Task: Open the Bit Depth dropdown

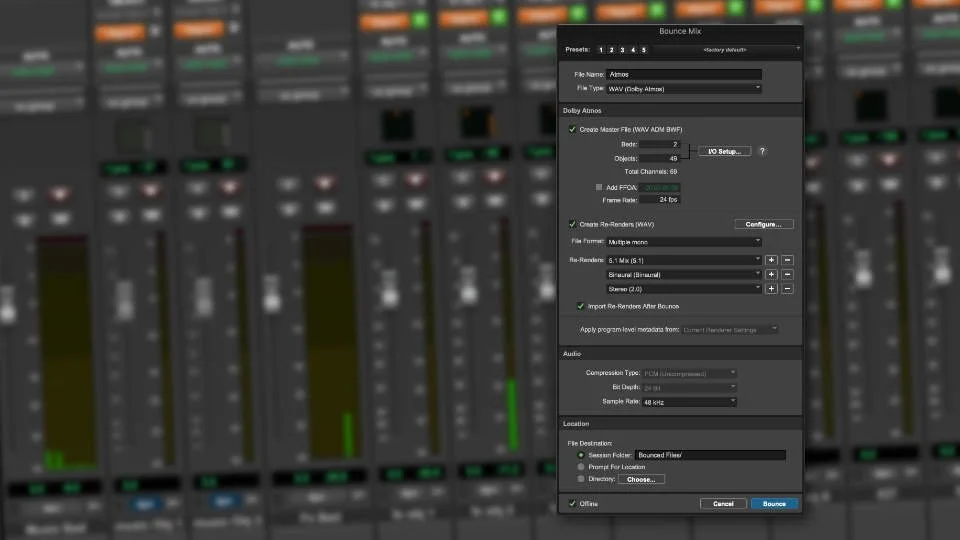Action: [x=689, y=388]
